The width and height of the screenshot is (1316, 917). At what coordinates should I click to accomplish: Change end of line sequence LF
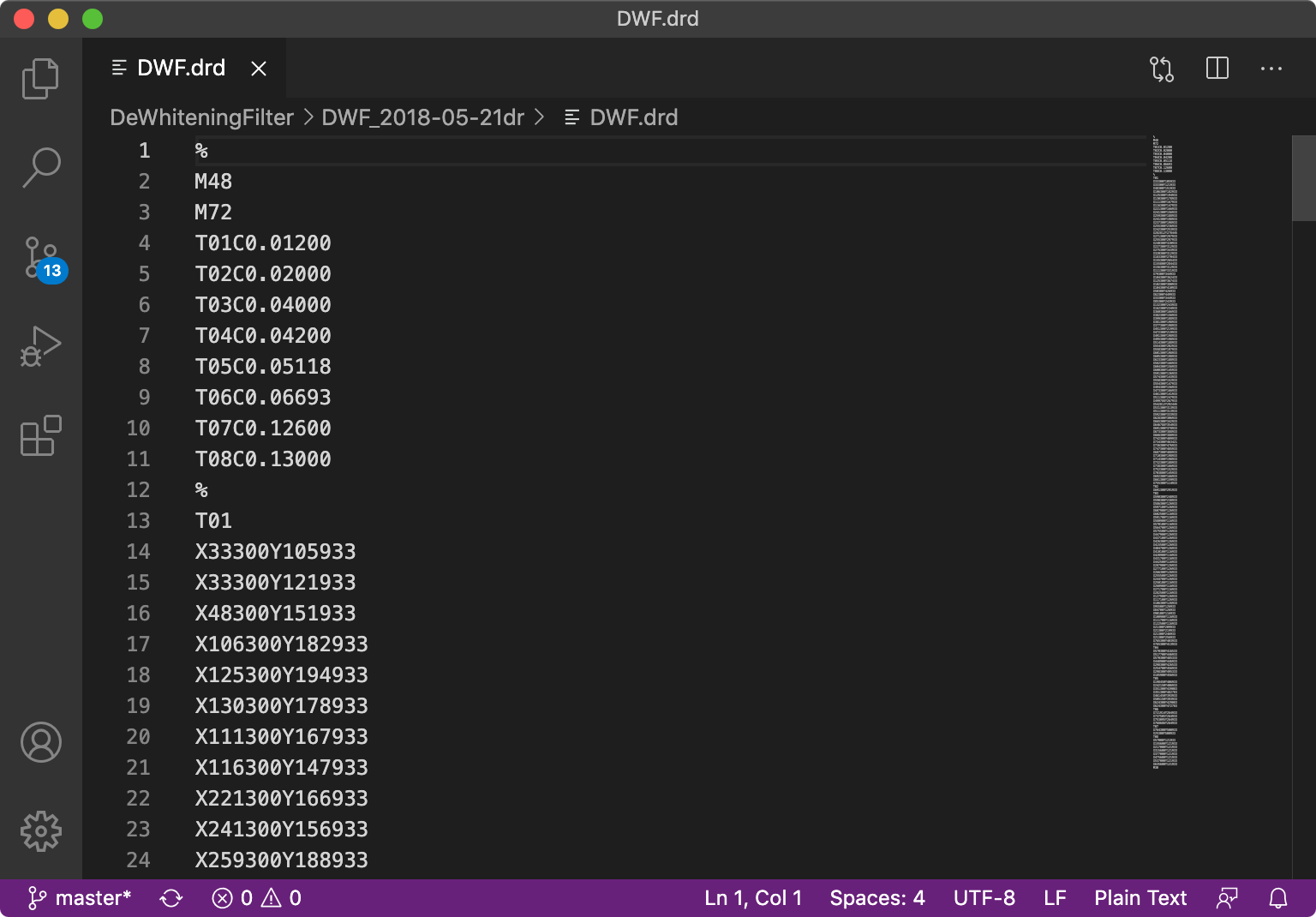1055,898
